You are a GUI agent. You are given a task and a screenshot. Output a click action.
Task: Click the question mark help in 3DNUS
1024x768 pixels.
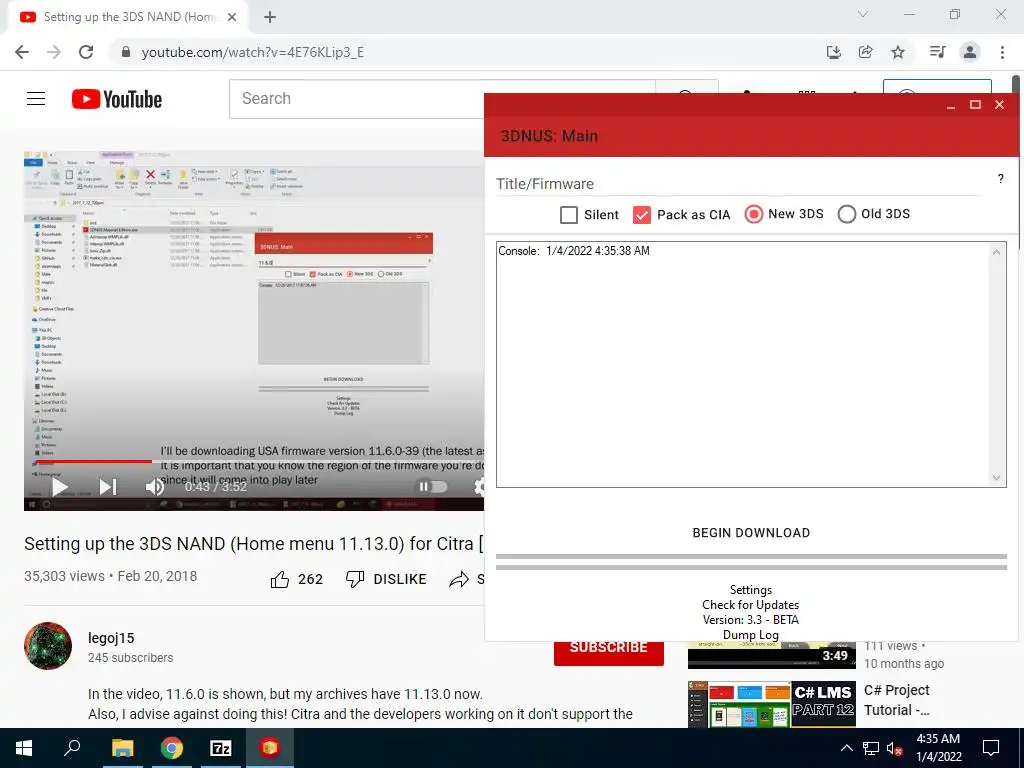tap(1000, 179)
